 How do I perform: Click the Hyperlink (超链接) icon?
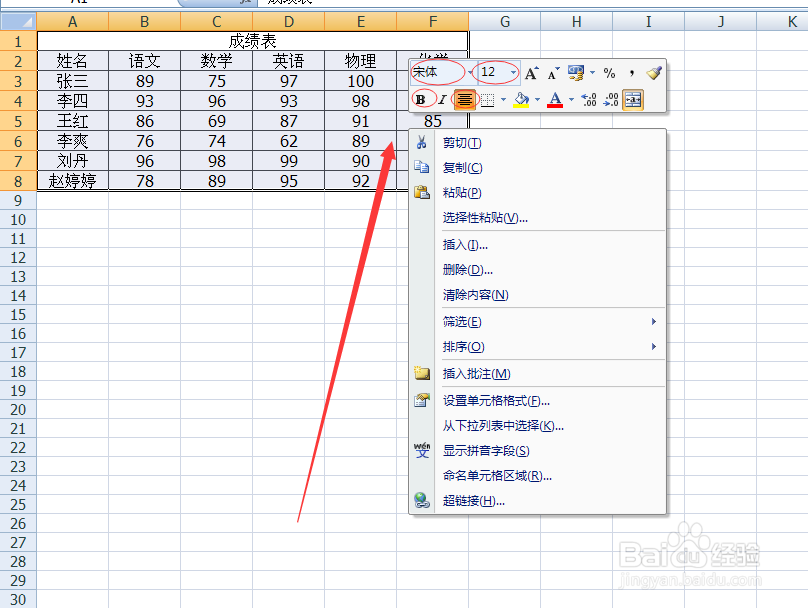(421, 502)
